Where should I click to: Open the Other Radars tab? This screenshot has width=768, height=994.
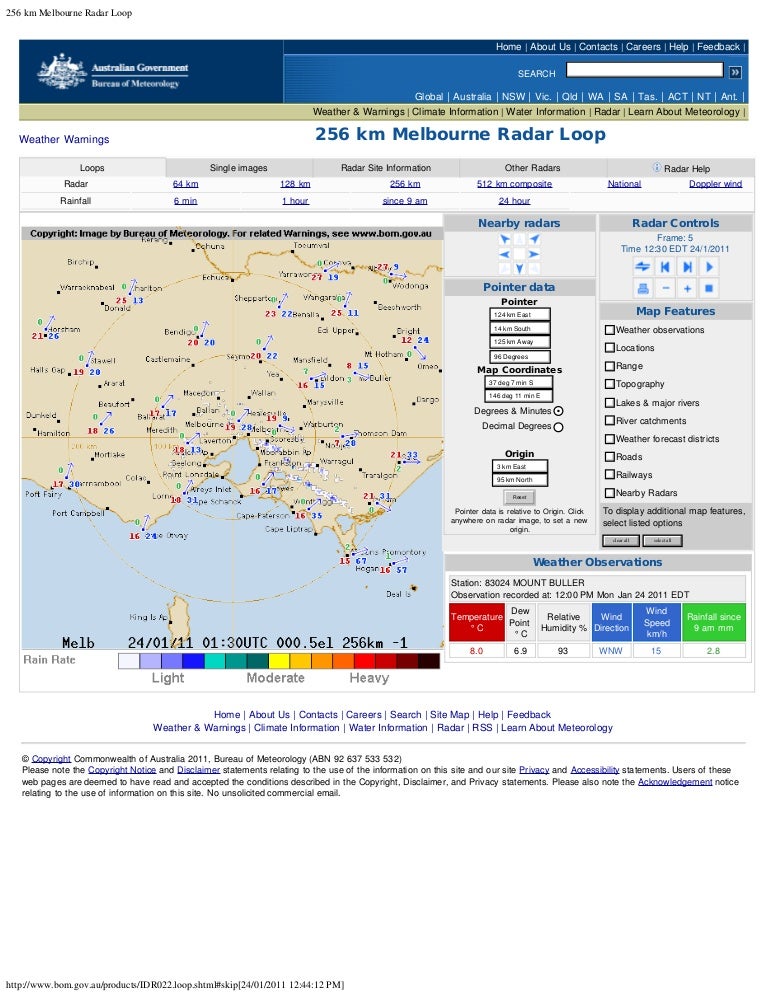533,168
